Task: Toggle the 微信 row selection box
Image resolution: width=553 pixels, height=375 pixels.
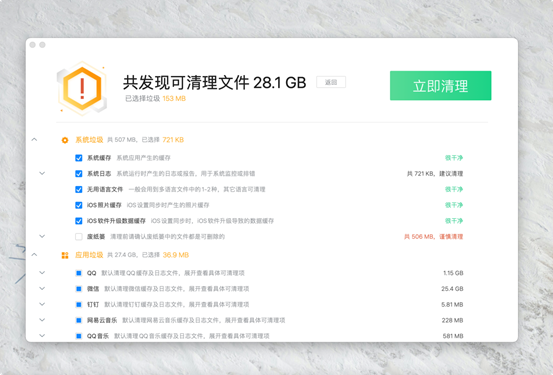Action: point(79,289)
